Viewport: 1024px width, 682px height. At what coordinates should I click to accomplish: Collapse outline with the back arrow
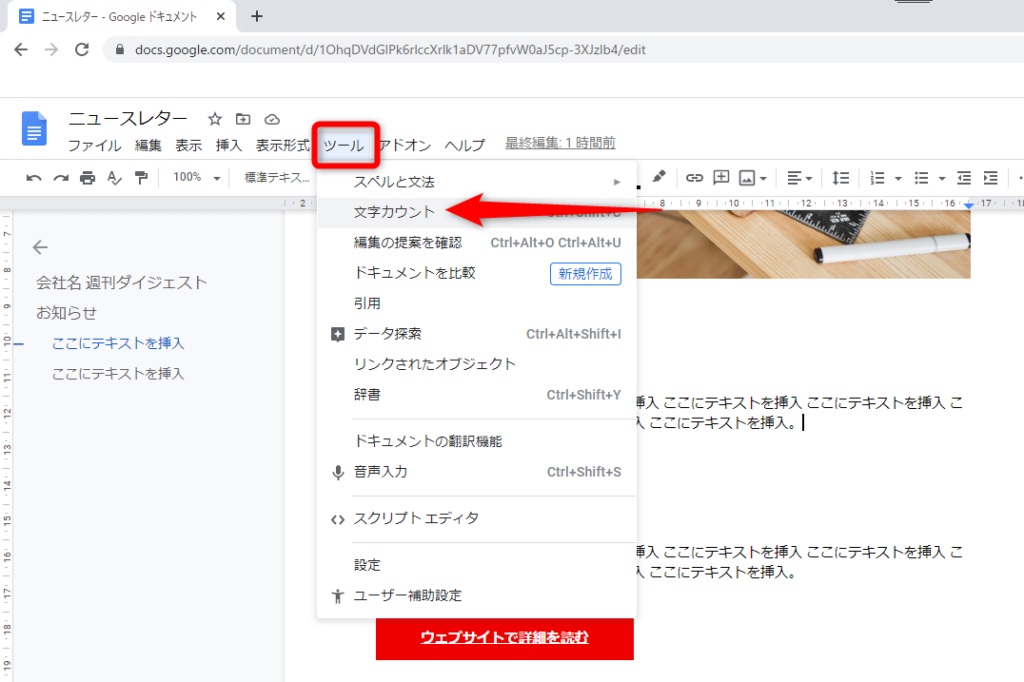click(40, 247)
